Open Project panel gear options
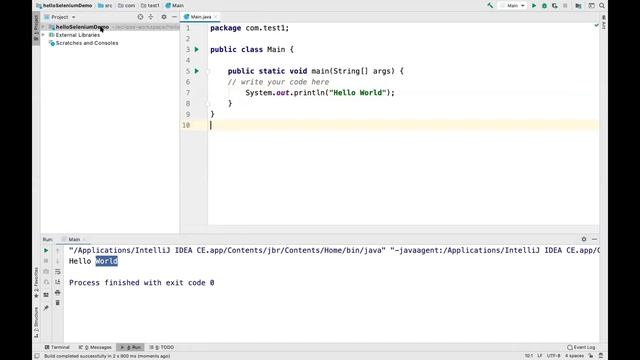640x360 pixels. coord(164,17)
